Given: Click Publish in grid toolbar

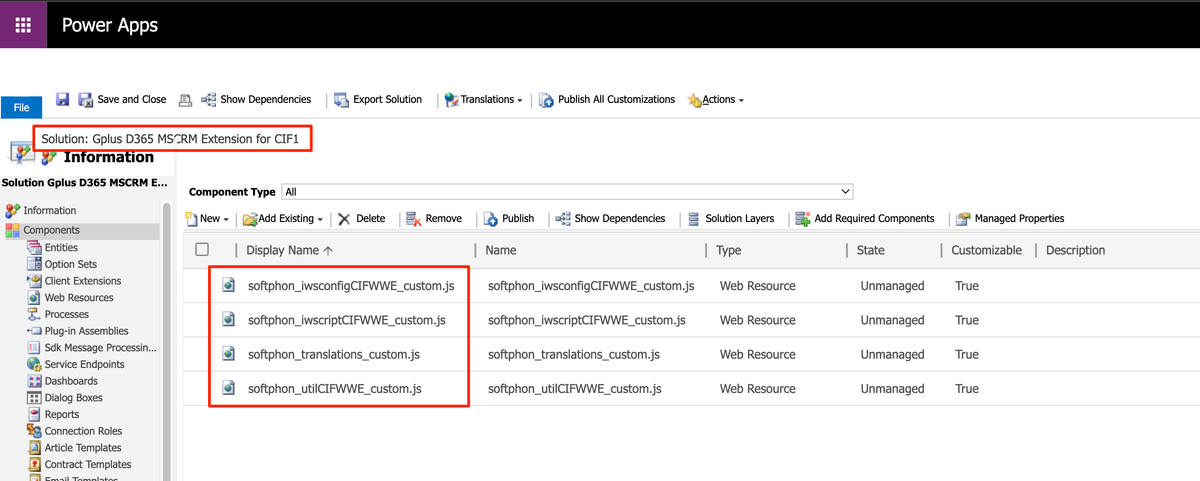Looking at the screenshot, I should 509,218.
